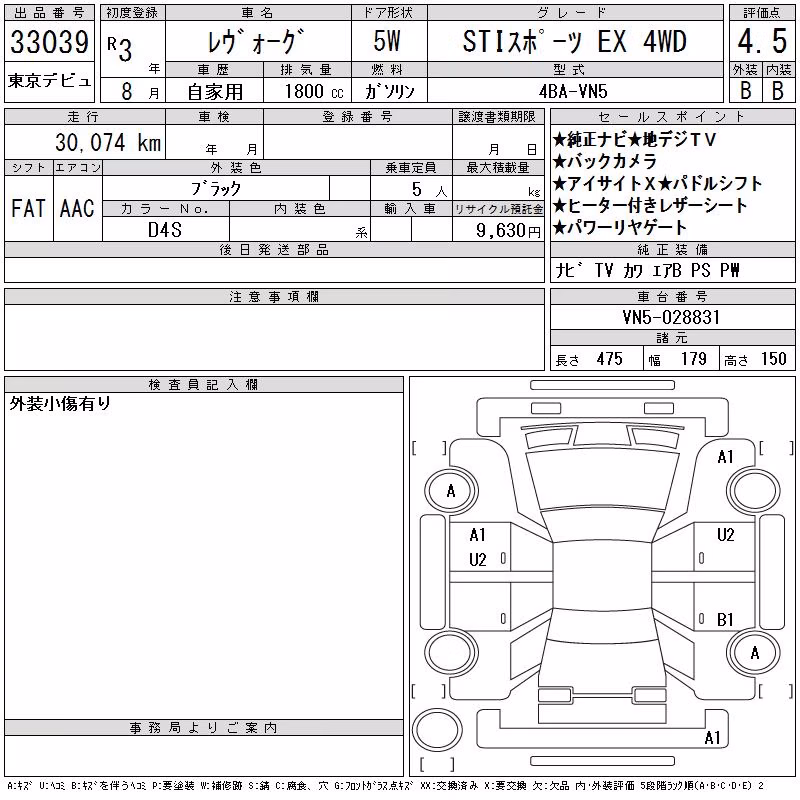Click the U2 mark directly below the door's A1

pos(478,560)
